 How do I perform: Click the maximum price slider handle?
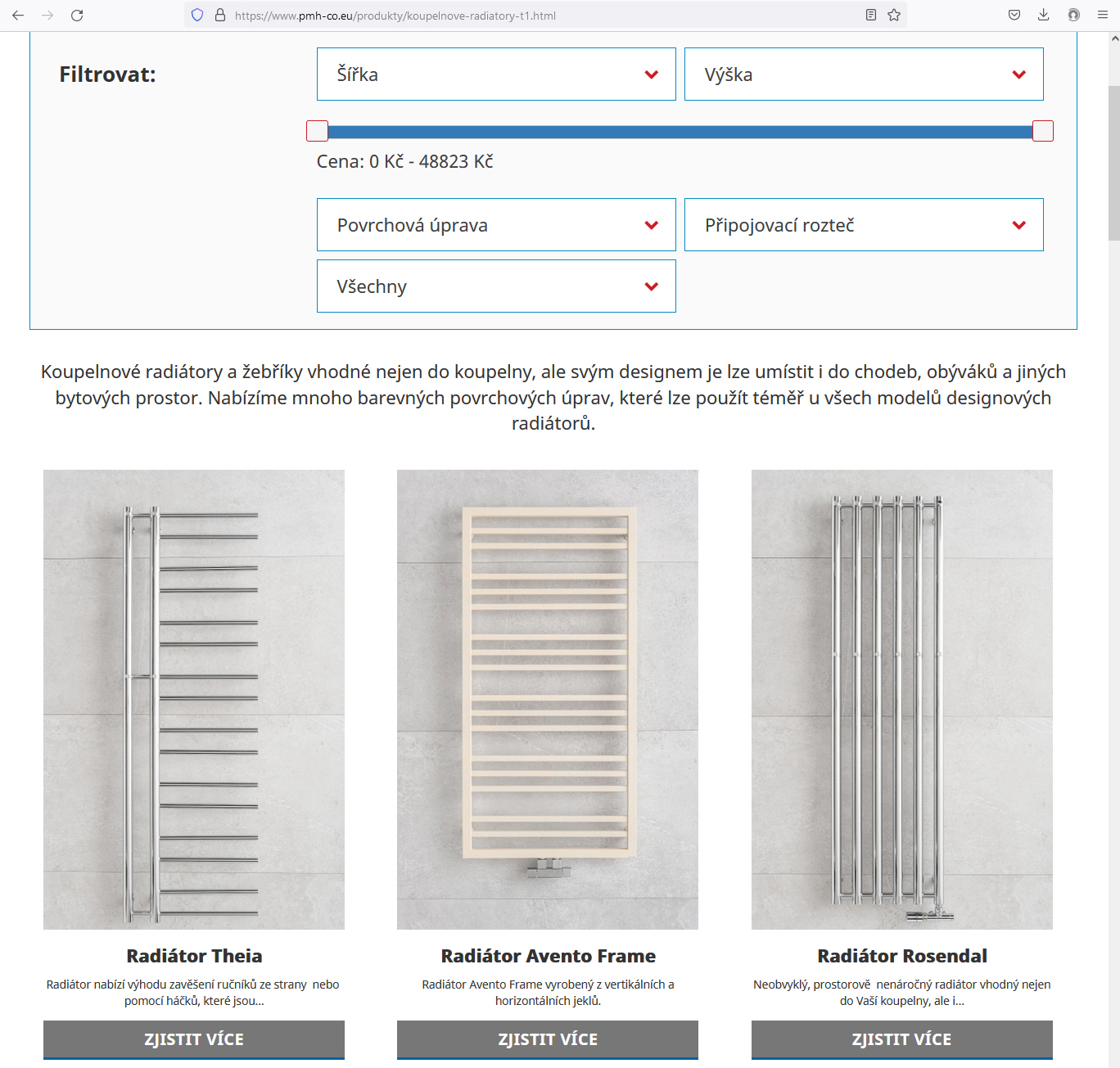(1042, 131)
